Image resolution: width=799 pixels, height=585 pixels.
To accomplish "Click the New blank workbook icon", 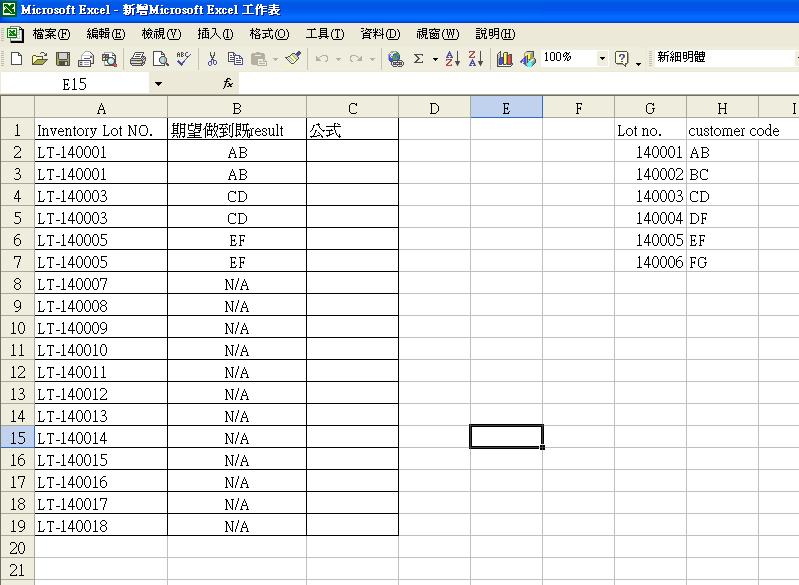I will [x=16, y=59].
